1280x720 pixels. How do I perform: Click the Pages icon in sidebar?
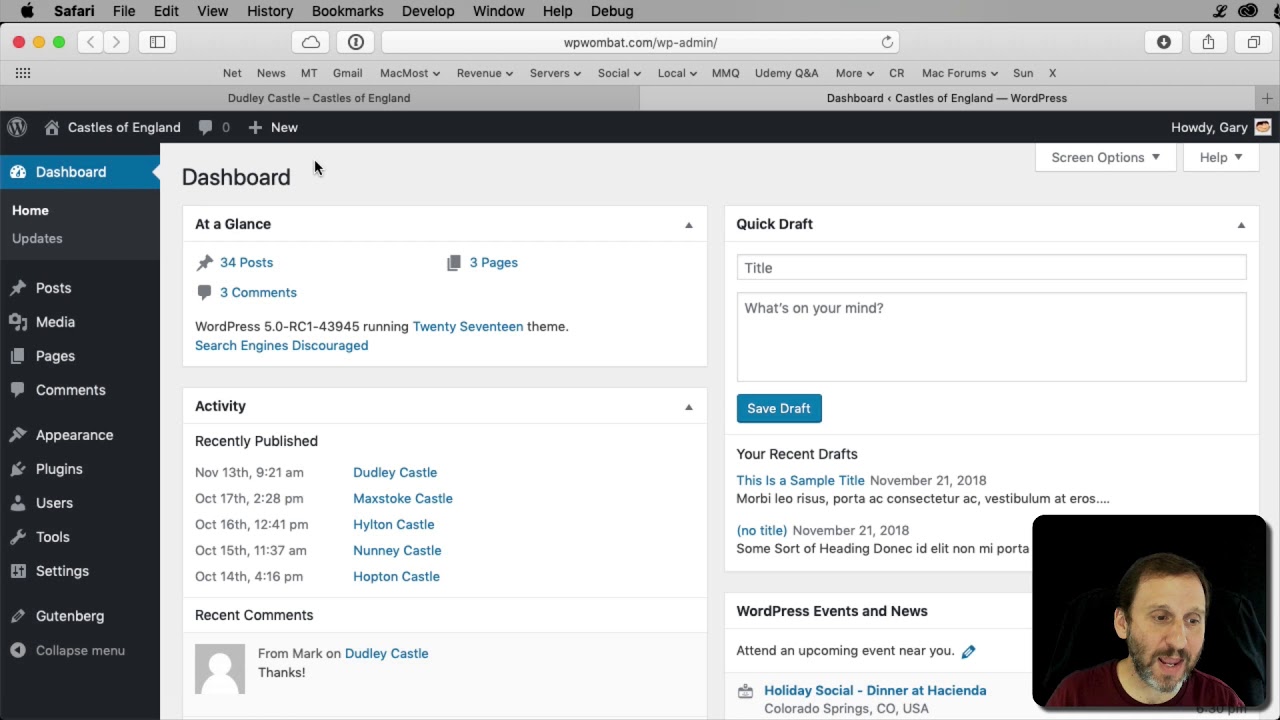point(18,356)
